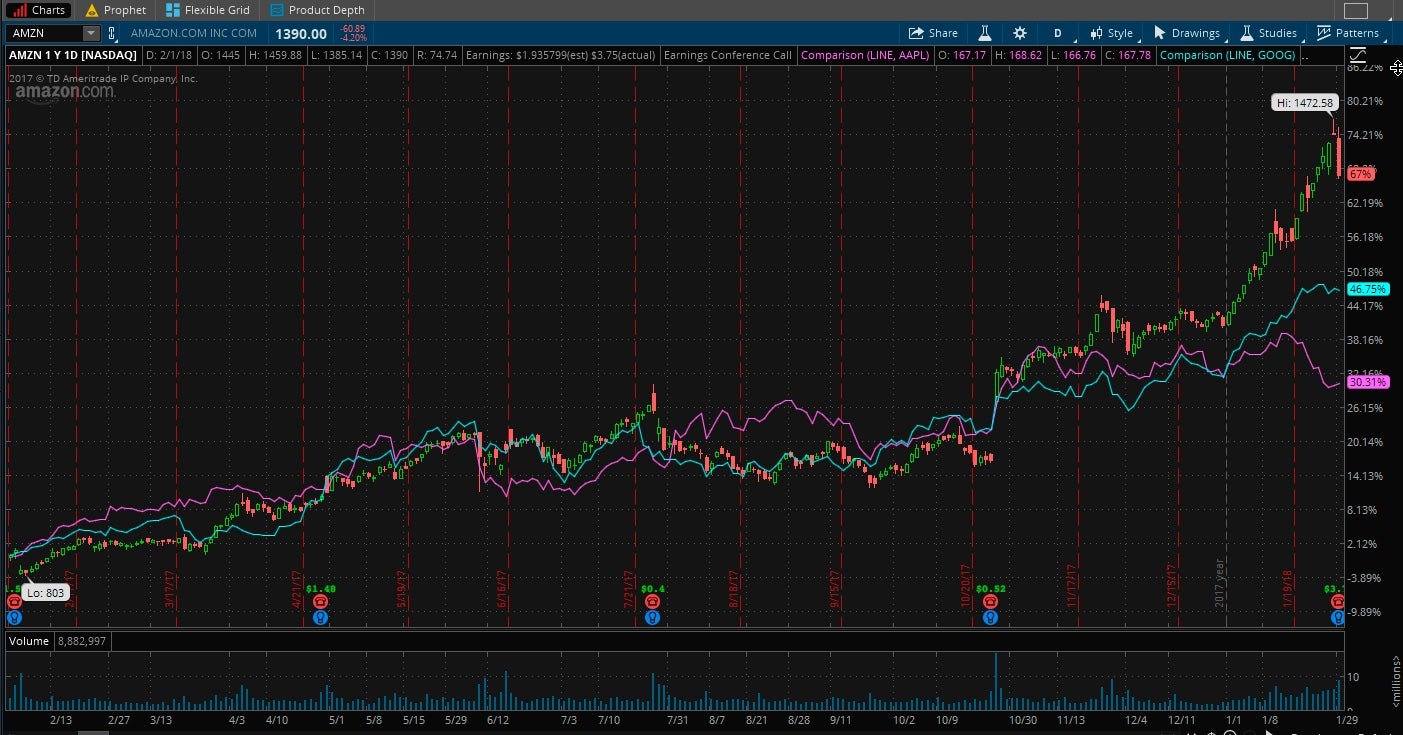Click the 1/19/18 expiration date marker

[x=1288, y=588]
